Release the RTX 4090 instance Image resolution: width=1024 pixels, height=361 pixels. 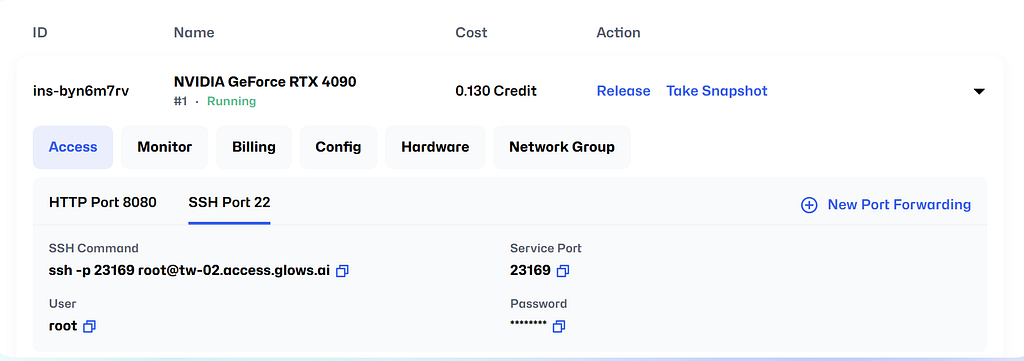[x=624, y=91]
